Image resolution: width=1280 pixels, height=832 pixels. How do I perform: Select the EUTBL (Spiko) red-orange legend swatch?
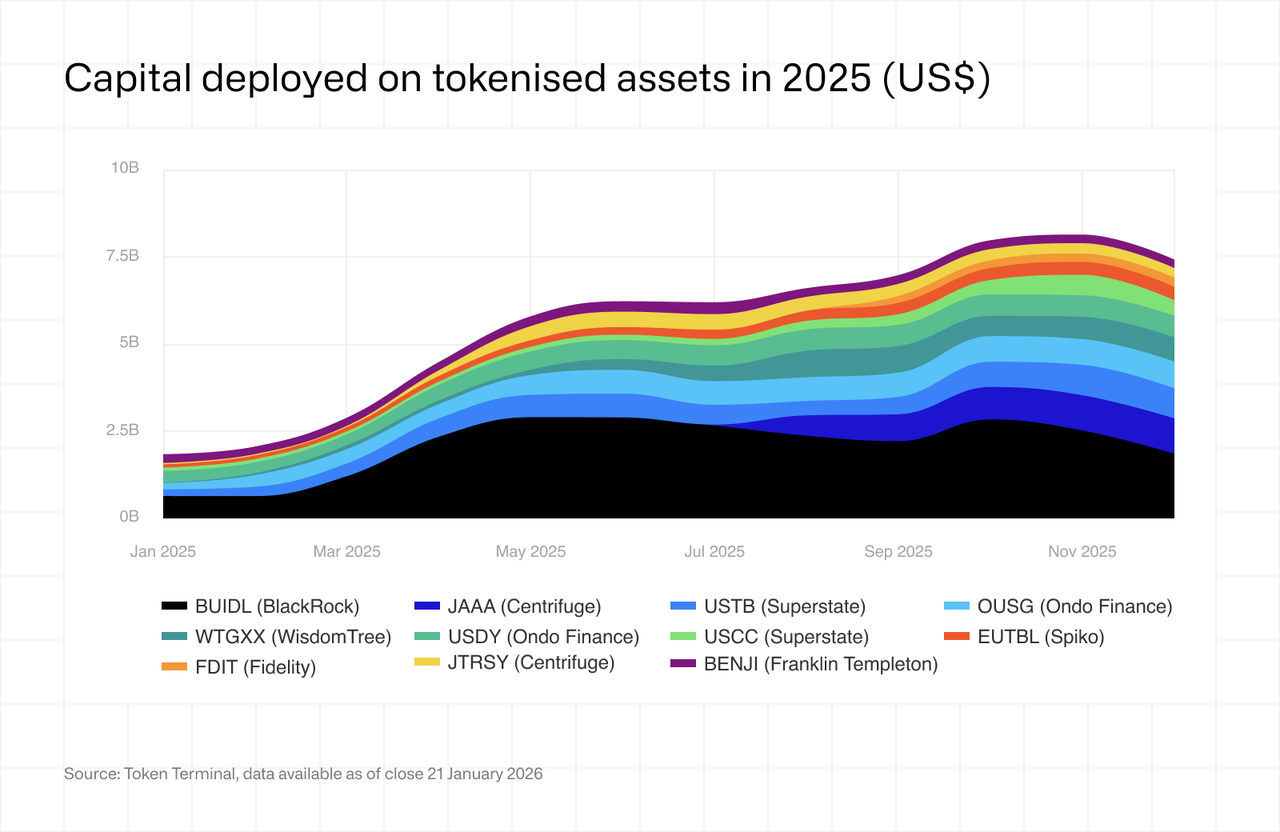958,636
